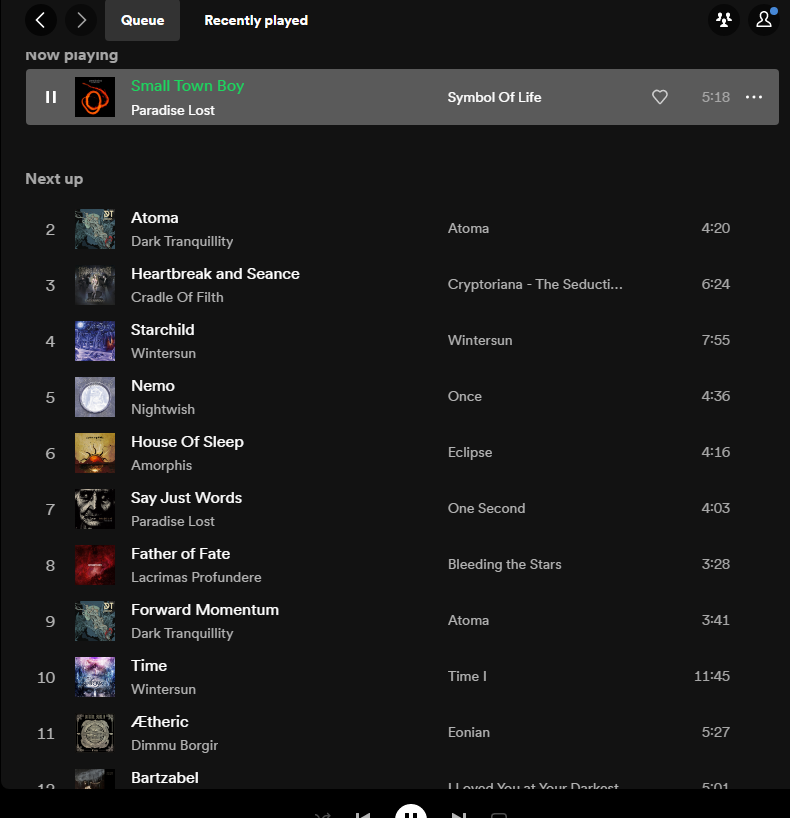The image size is (790, 818).
Task: Open the Cryptoriana album link
Action: [x=535, y=284]
